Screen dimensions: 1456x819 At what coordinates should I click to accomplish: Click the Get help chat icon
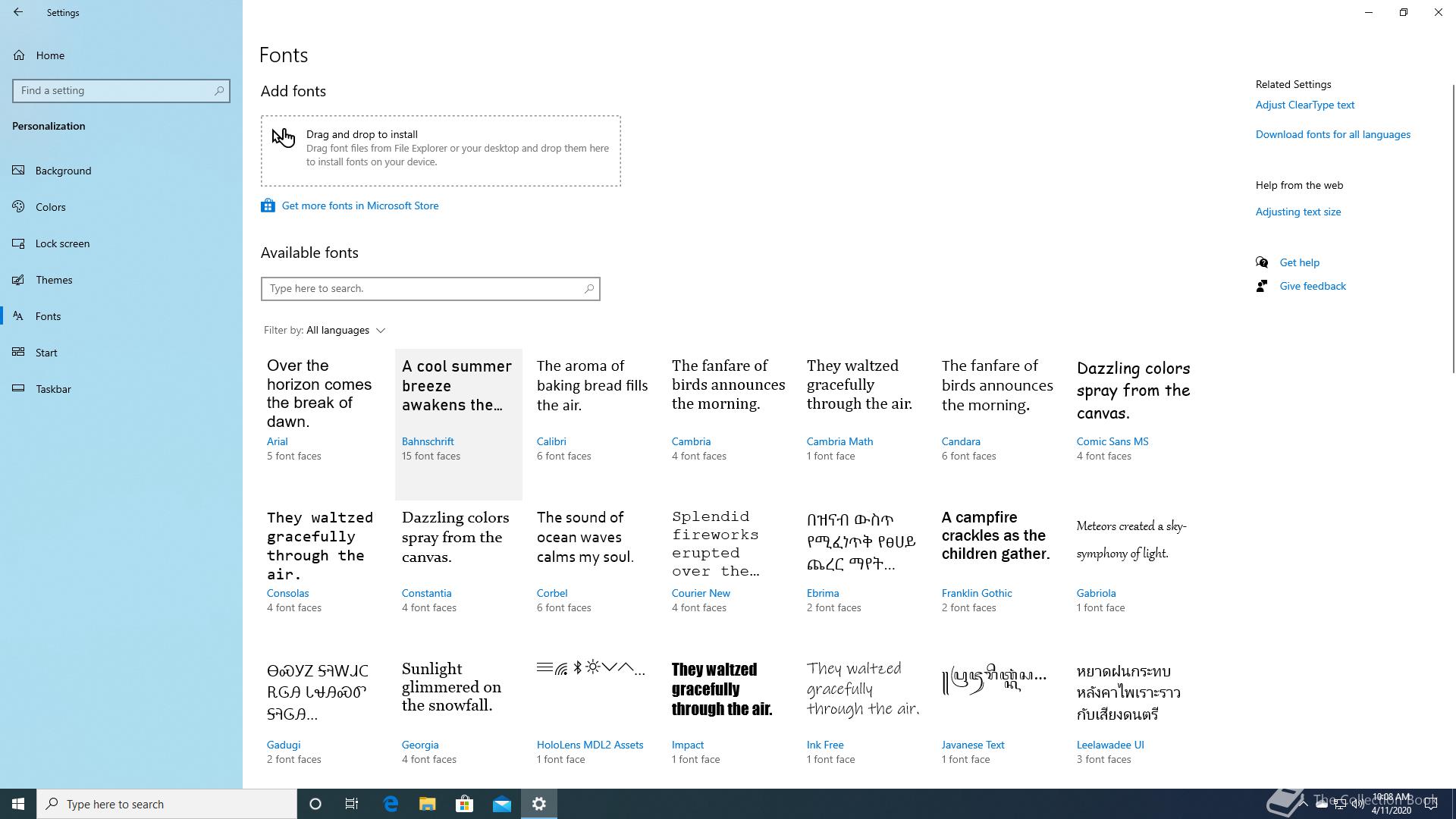[1262, 262]
